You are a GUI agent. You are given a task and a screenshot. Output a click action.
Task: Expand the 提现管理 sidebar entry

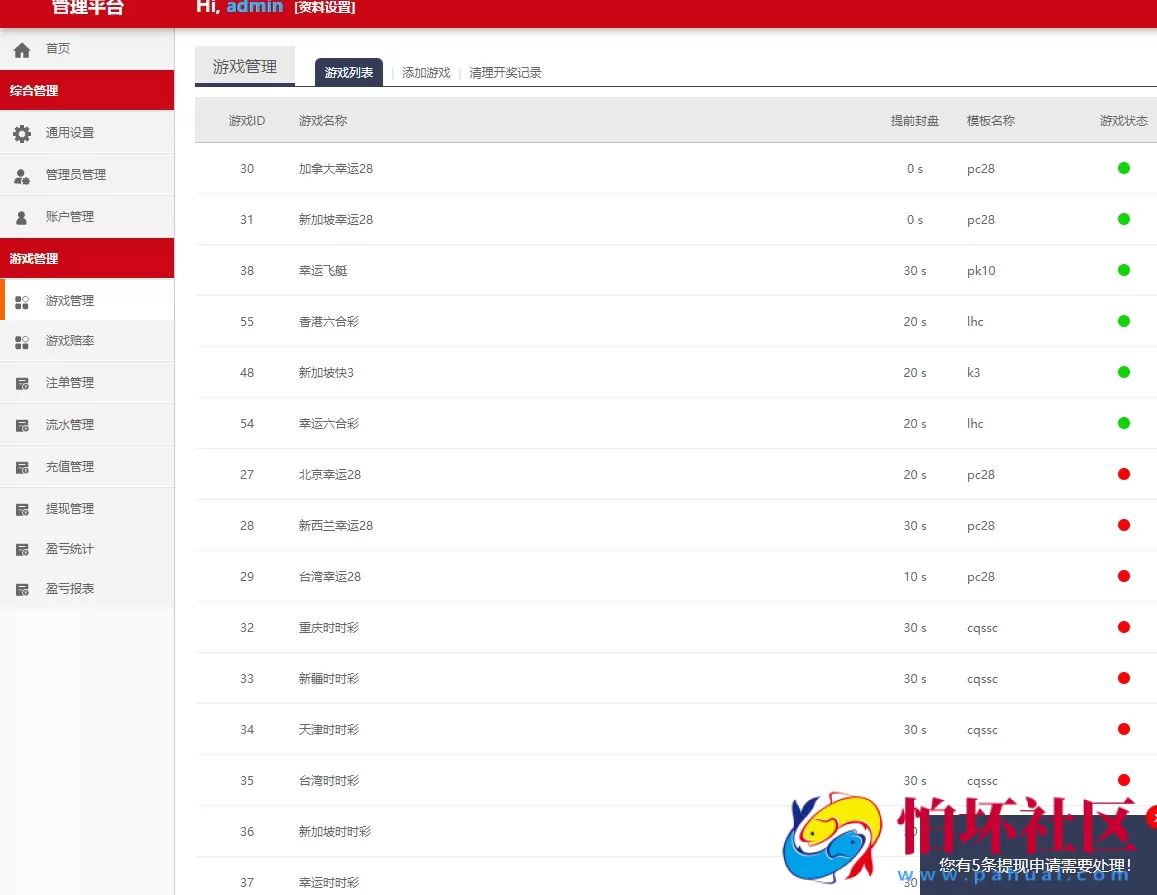click(x=69, y=507)
